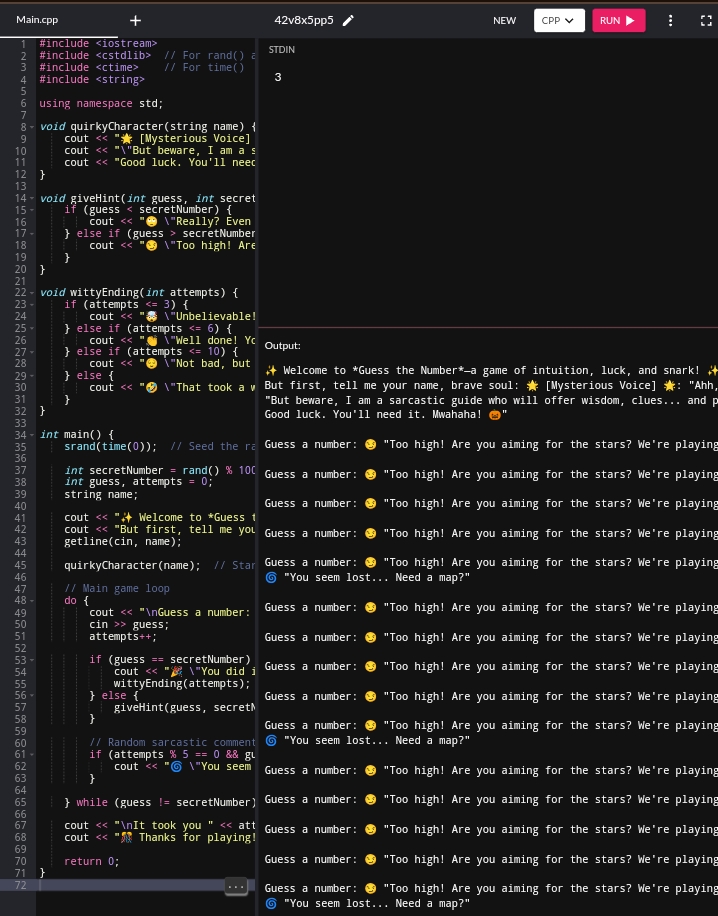Viewport: 718px width, 916px height.
Task: Fold the else-if block at line 17
Action: [x=32, y=234]
